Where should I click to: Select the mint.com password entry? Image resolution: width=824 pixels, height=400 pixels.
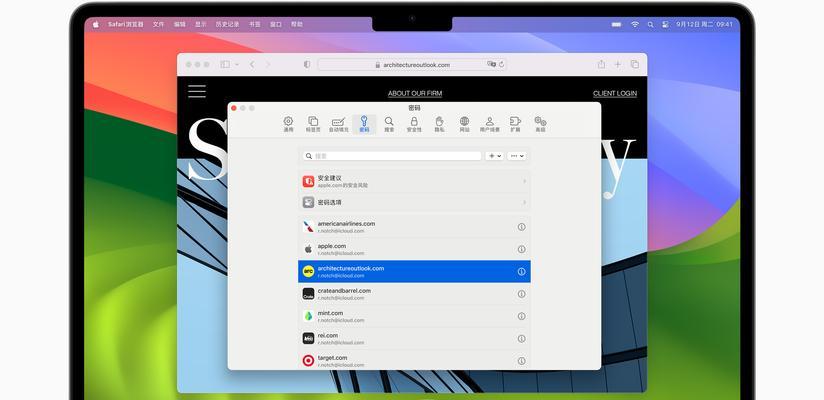pyautogui.click(x=414, y=316)
